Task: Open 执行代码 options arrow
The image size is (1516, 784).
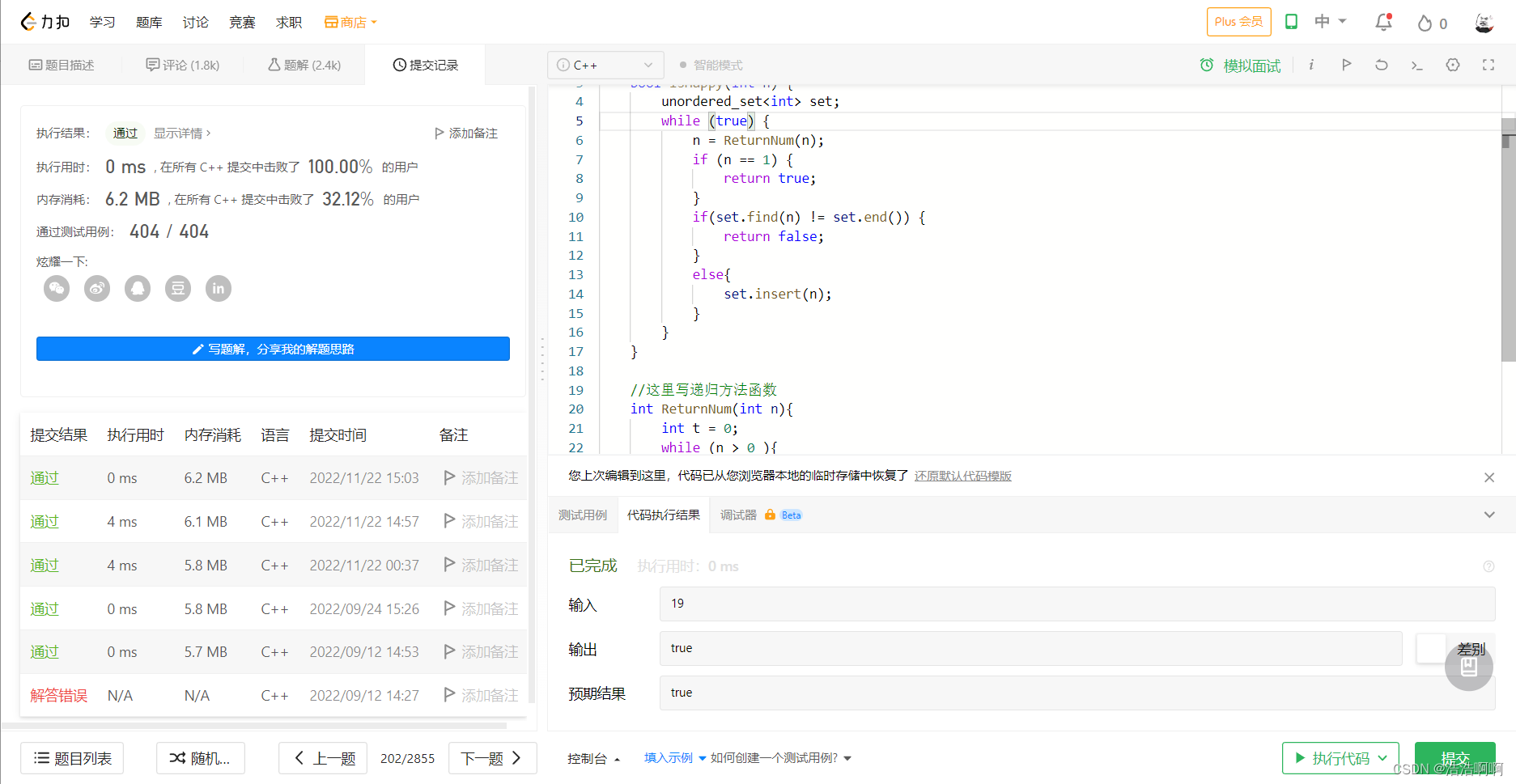Action: [1382, 758]
